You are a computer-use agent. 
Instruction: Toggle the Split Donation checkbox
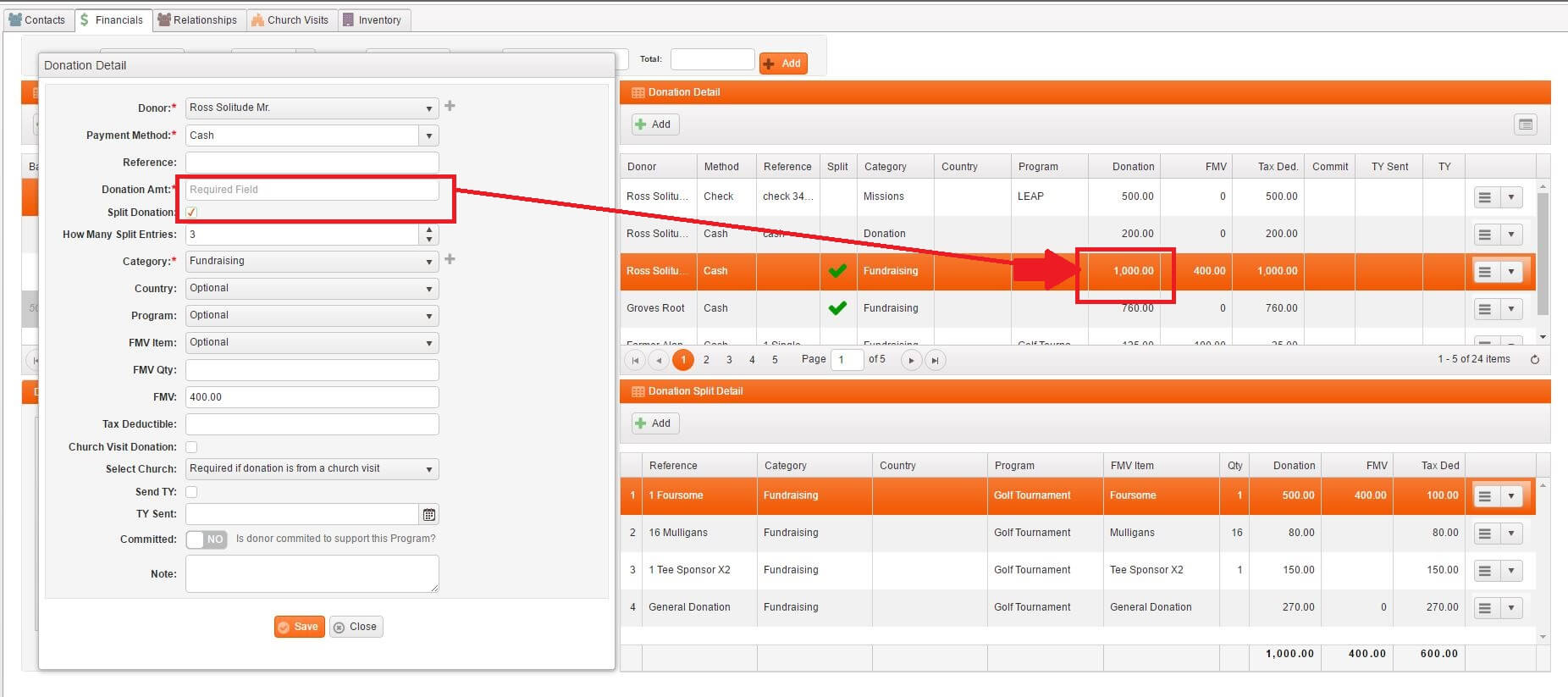[191, 212]
